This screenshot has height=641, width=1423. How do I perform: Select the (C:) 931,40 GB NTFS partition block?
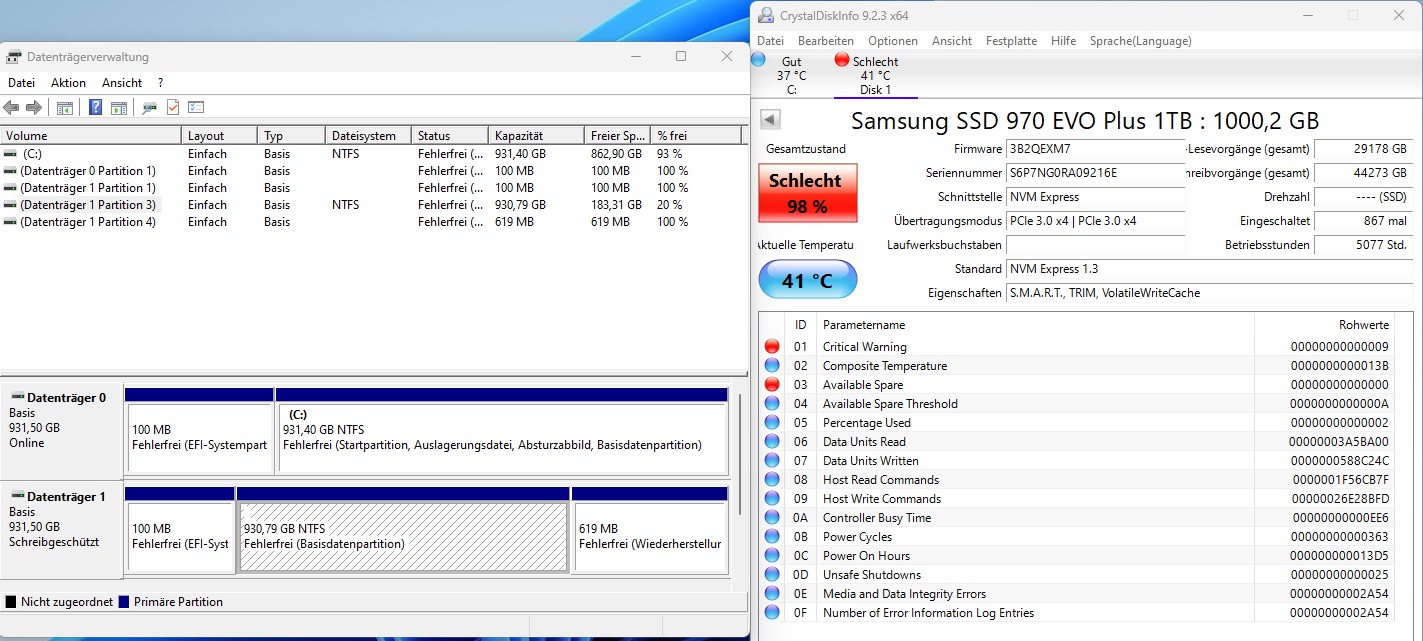(501, 431)
